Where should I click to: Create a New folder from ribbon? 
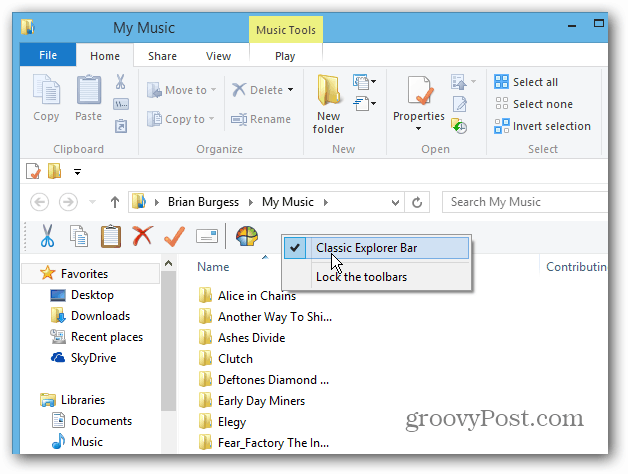point(328,104)
